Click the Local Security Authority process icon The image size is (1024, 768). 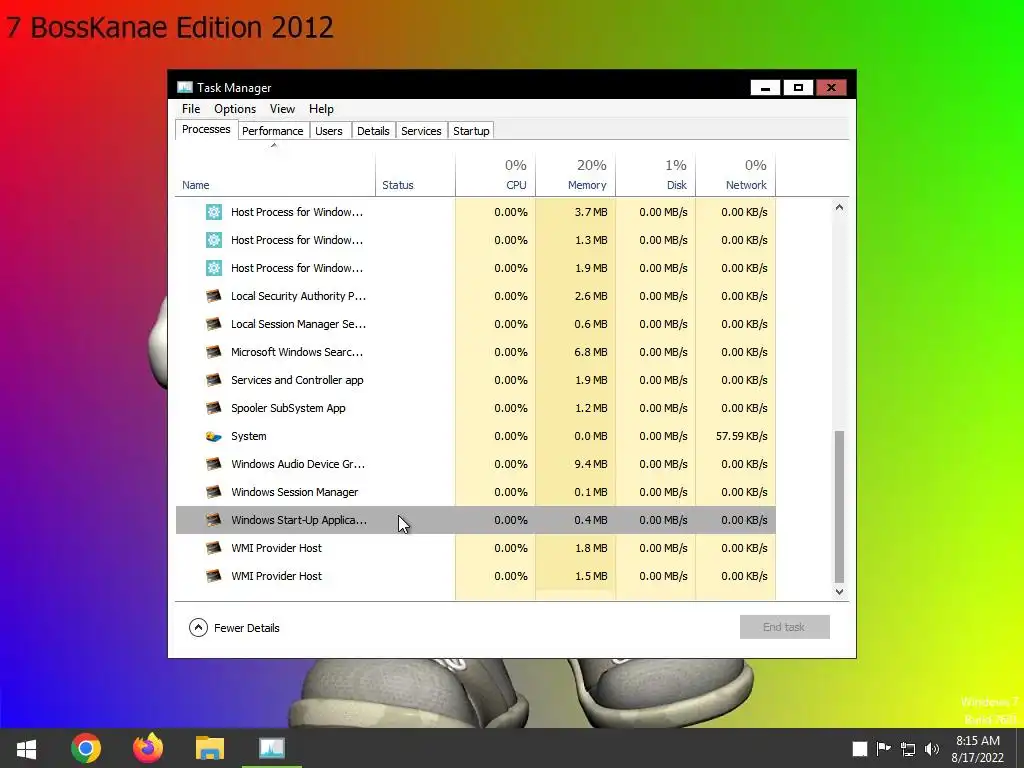tap(214, 296)
